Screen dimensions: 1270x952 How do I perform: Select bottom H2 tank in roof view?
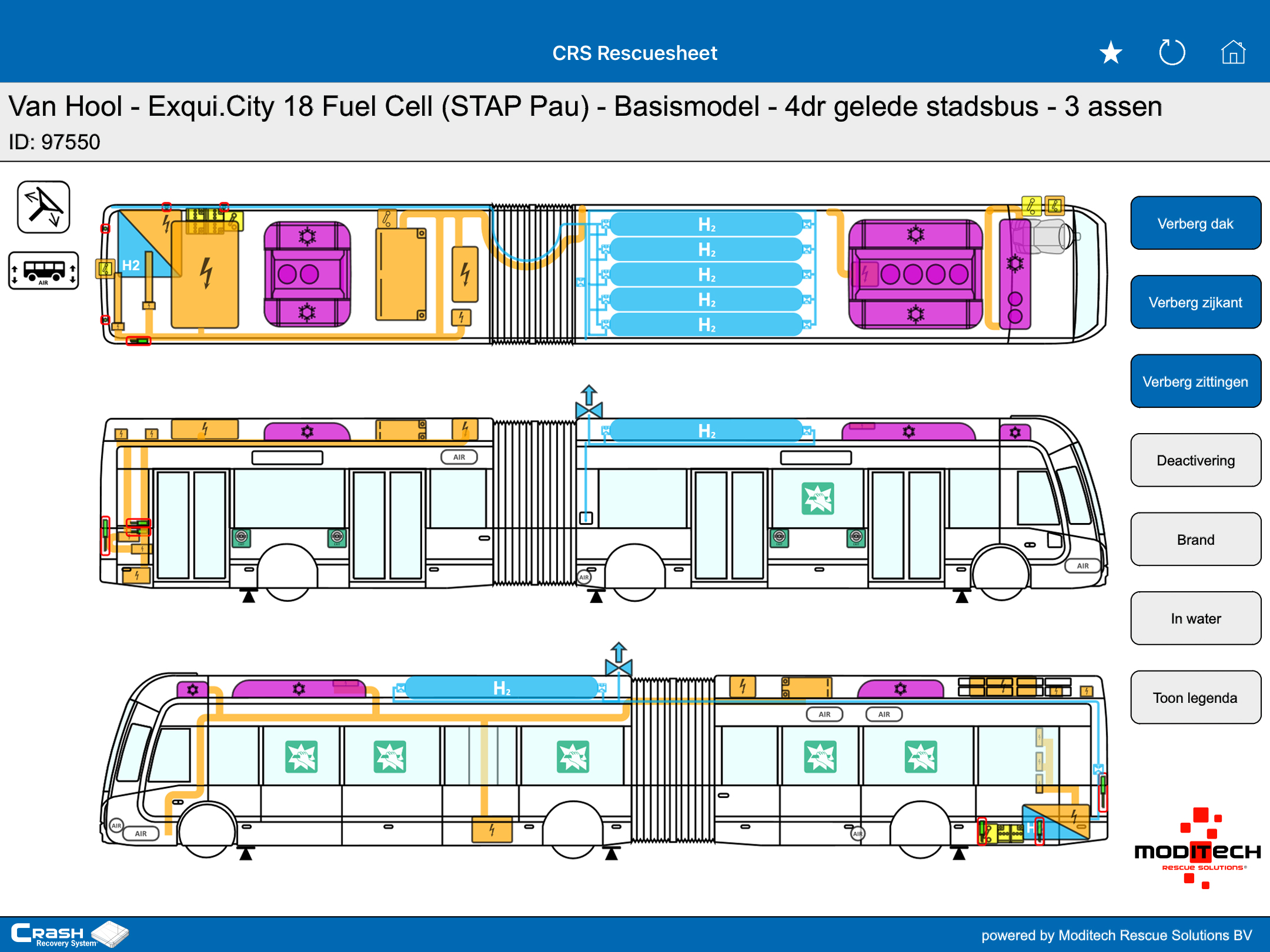707,324
